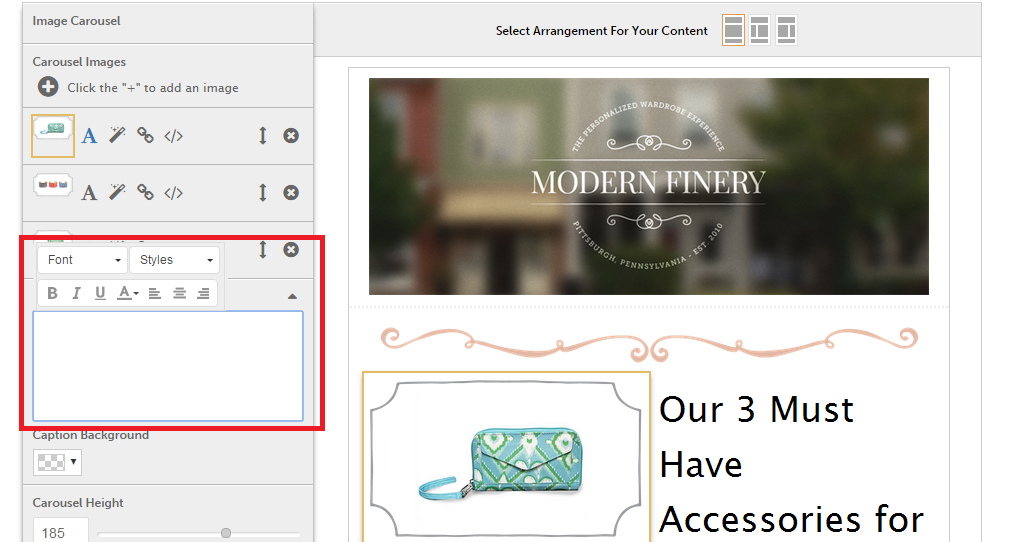
Task: Choose the second content arrangement layout
Action: pos(759,30)
